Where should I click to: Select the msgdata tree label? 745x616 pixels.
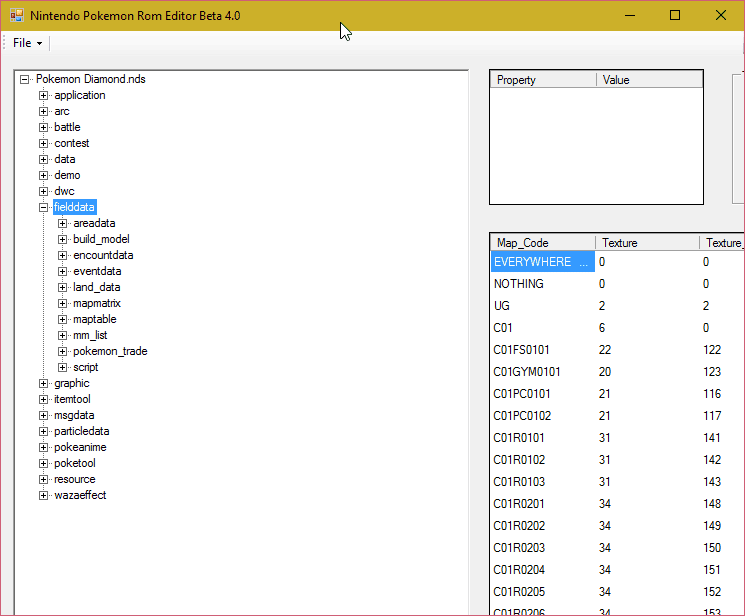point(74,415)
